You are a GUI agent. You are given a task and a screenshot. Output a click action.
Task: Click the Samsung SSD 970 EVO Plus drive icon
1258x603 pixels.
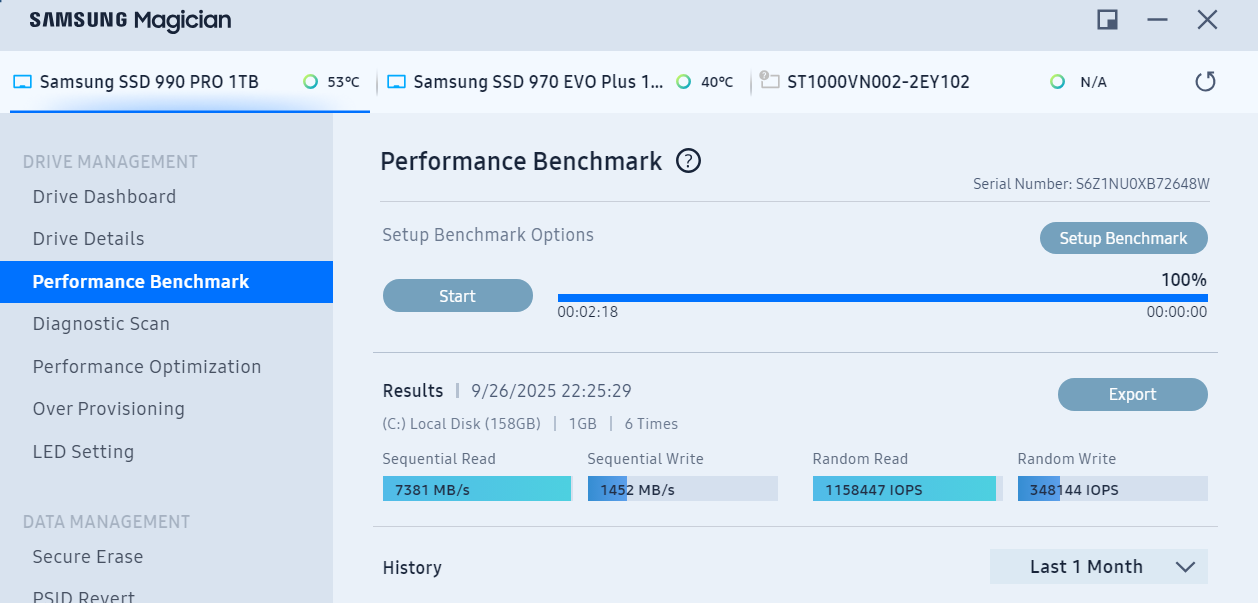[396, 82]
